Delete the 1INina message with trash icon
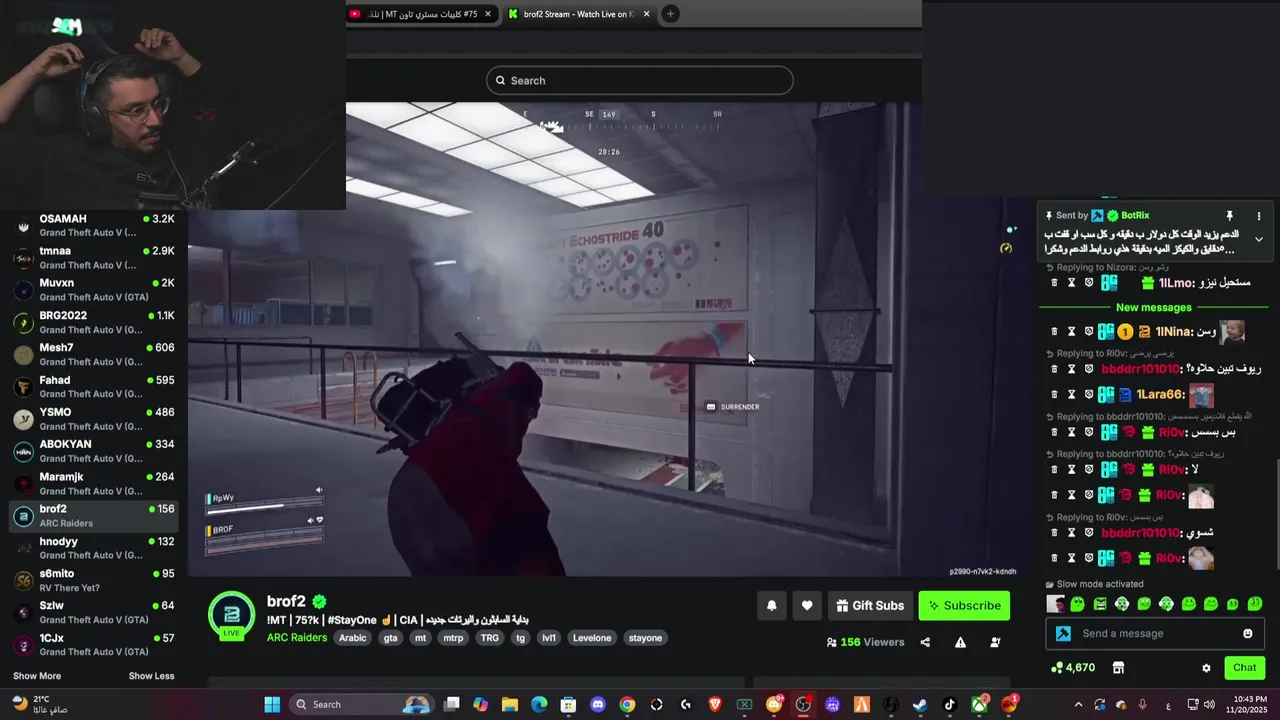The width and height of the screenshot is (1280, 720). pyautogui.click(x=1054, y=331)
